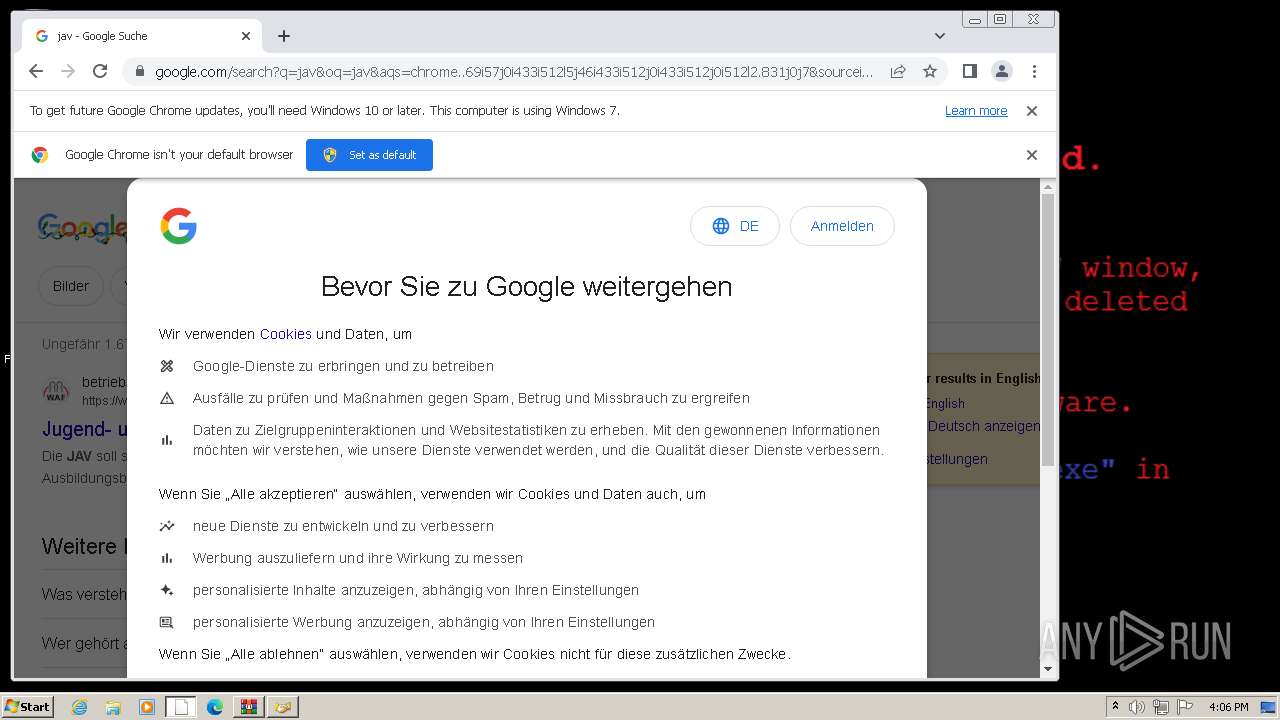Click the scrollbar down arrow
The height and width of the screenshot is (720, 1280).
click(x=1048, y=669)
